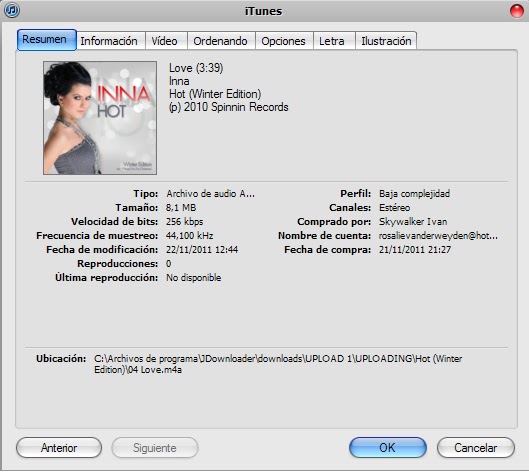Confirm with the OK button
Viewport: 529px width, 473px height.
[x=388, y=448]
